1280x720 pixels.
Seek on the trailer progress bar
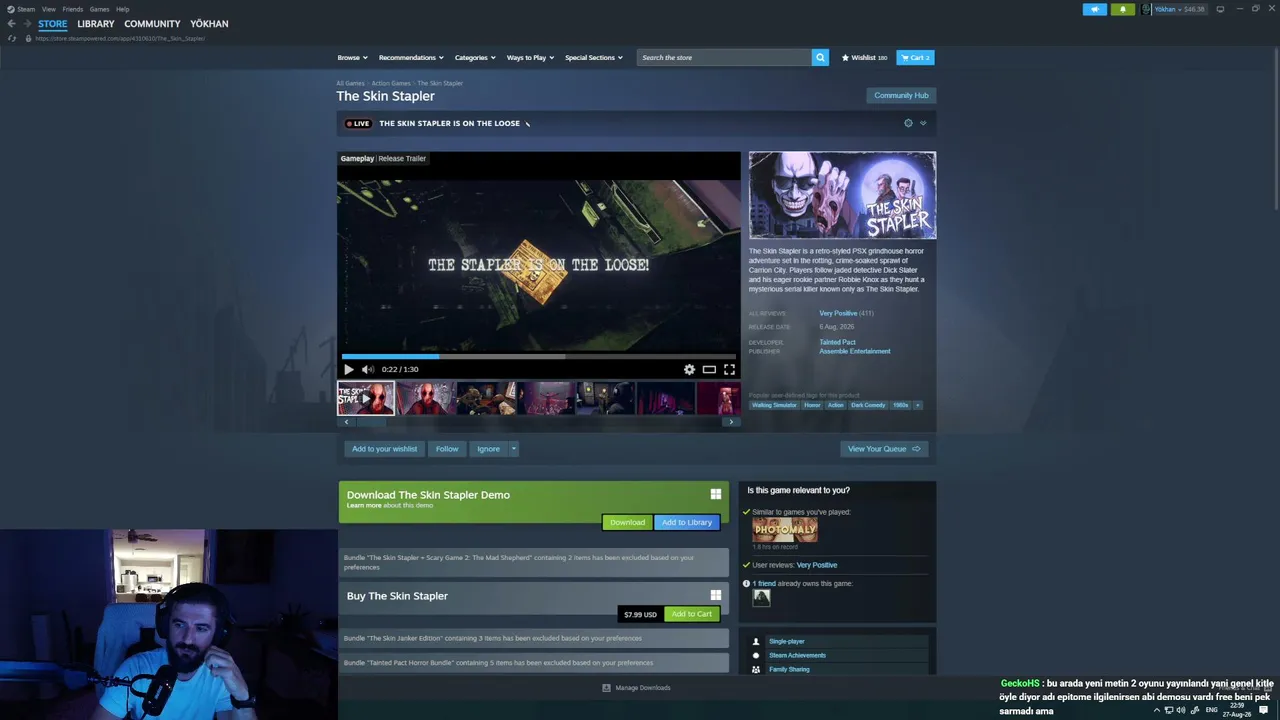tap(539, 356)
